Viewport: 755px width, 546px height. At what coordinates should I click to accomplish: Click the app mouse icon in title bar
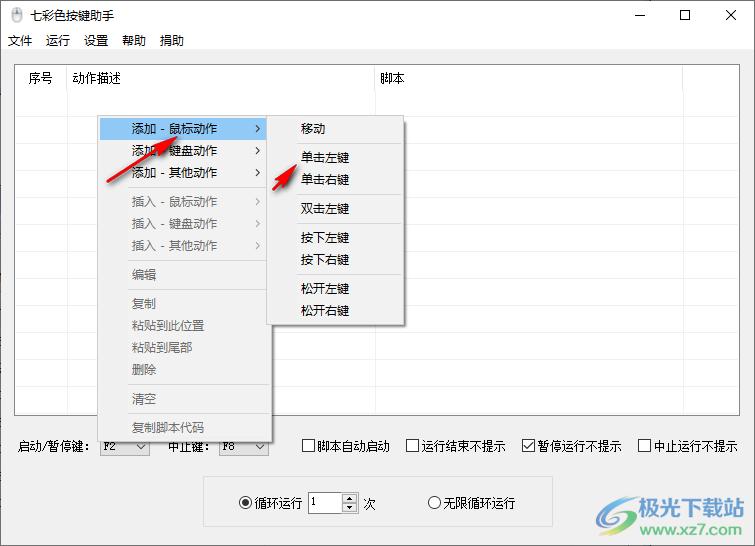pyautogui.click(x=15, y=15)
